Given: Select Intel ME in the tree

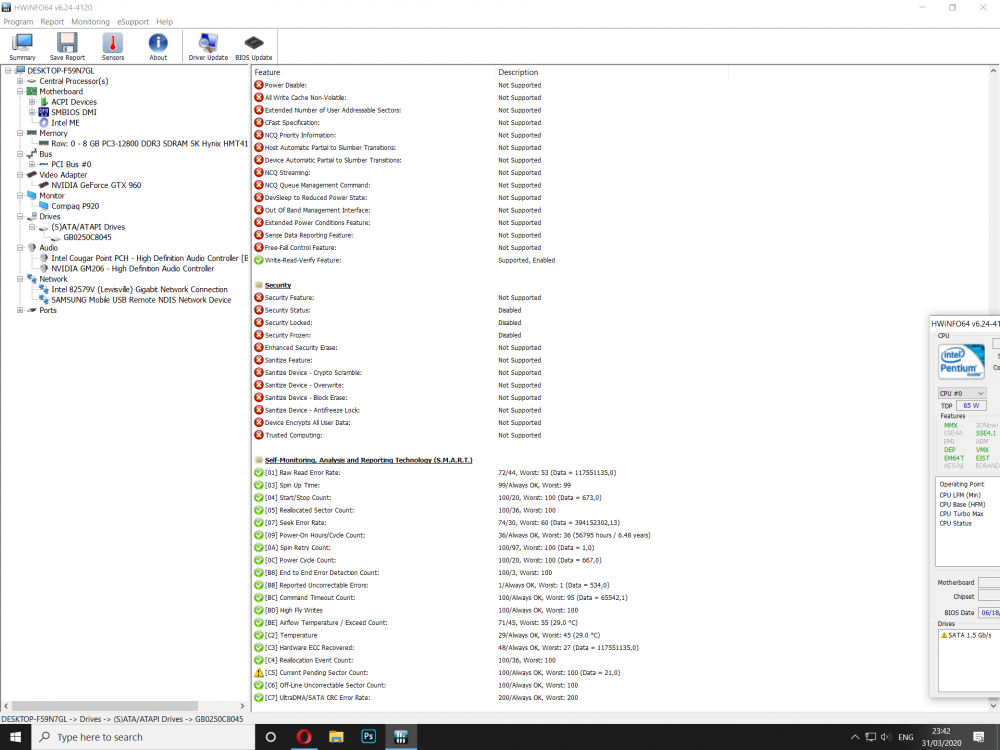Looking at the screenshot, I should point(65,122).
